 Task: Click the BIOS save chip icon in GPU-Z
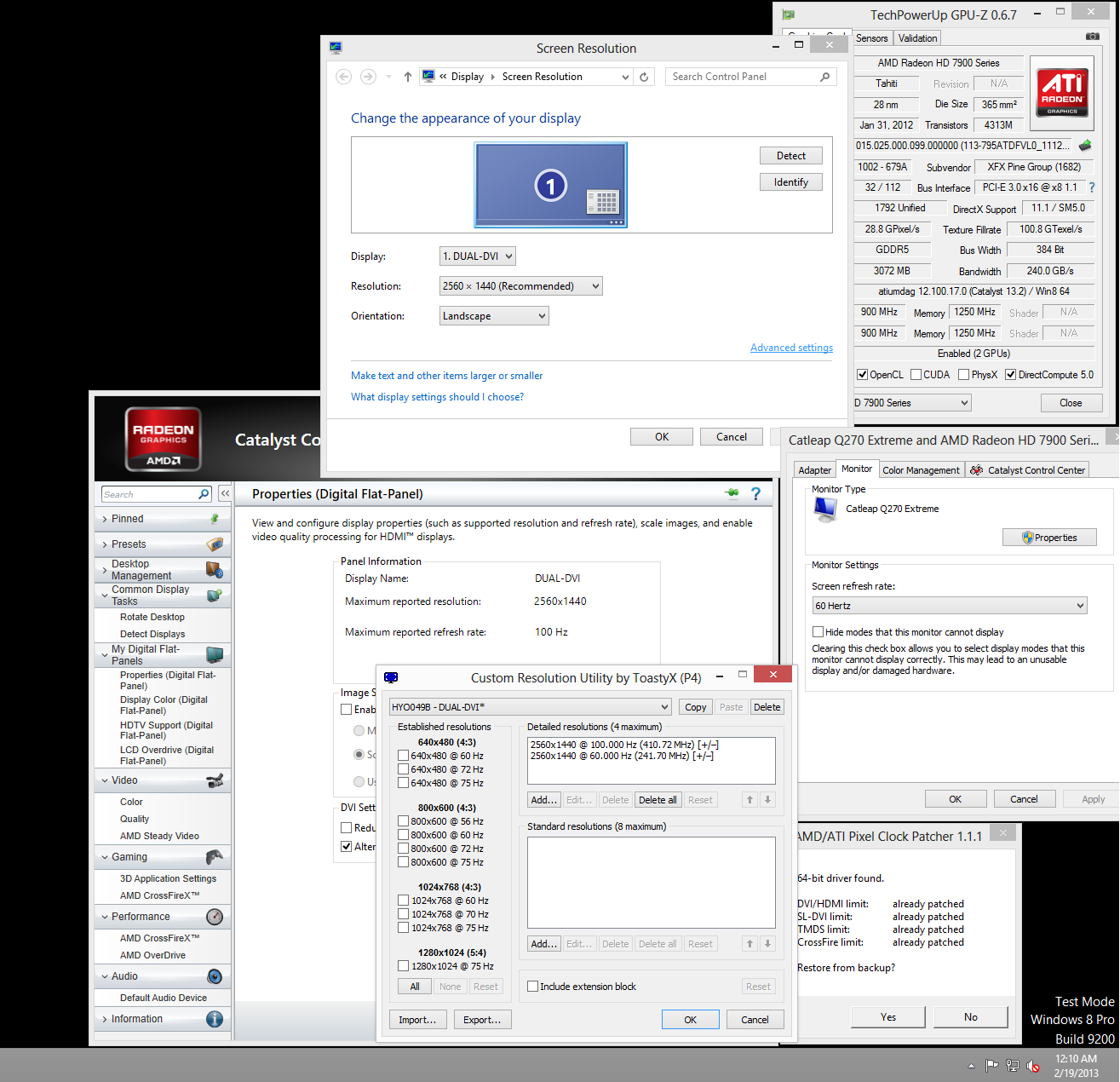pos(1085,146)
